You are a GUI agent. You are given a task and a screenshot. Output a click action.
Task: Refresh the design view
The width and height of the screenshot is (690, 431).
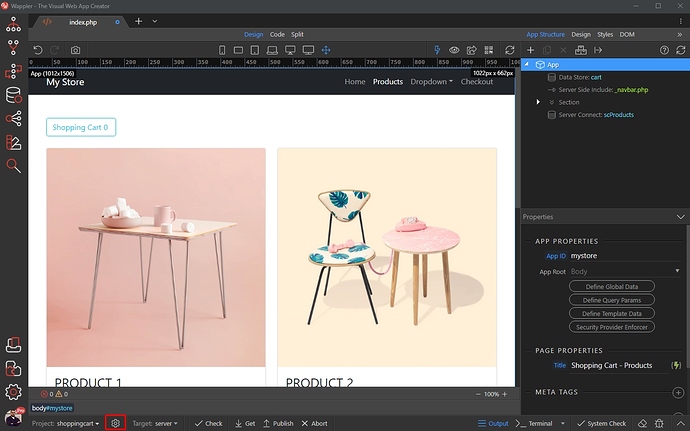pos(510,50)
